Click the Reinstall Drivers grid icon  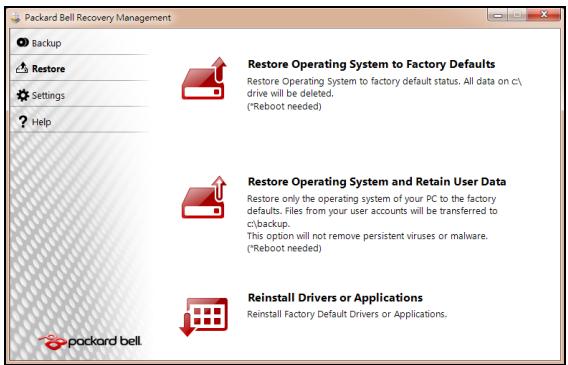(x=204, y=317)
